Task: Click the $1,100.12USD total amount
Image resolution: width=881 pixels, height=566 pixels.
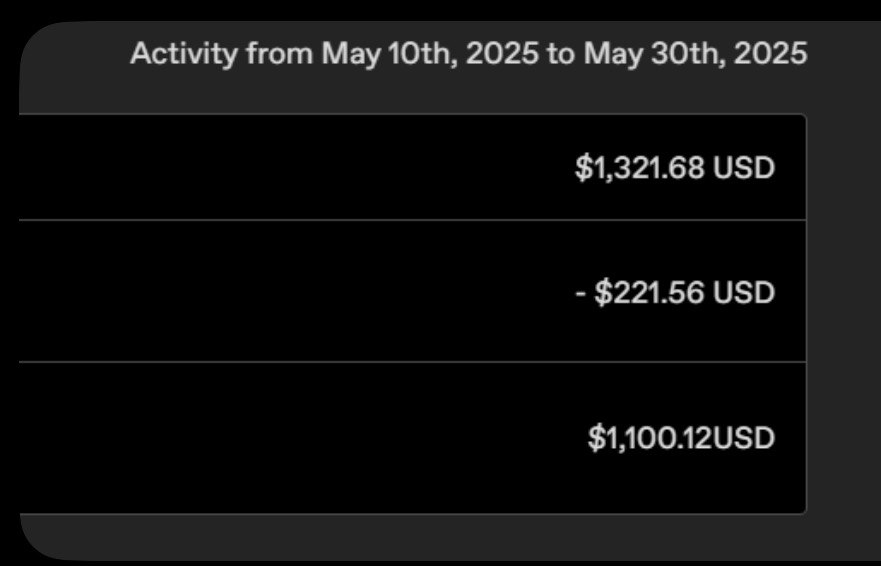Action: 681,438
